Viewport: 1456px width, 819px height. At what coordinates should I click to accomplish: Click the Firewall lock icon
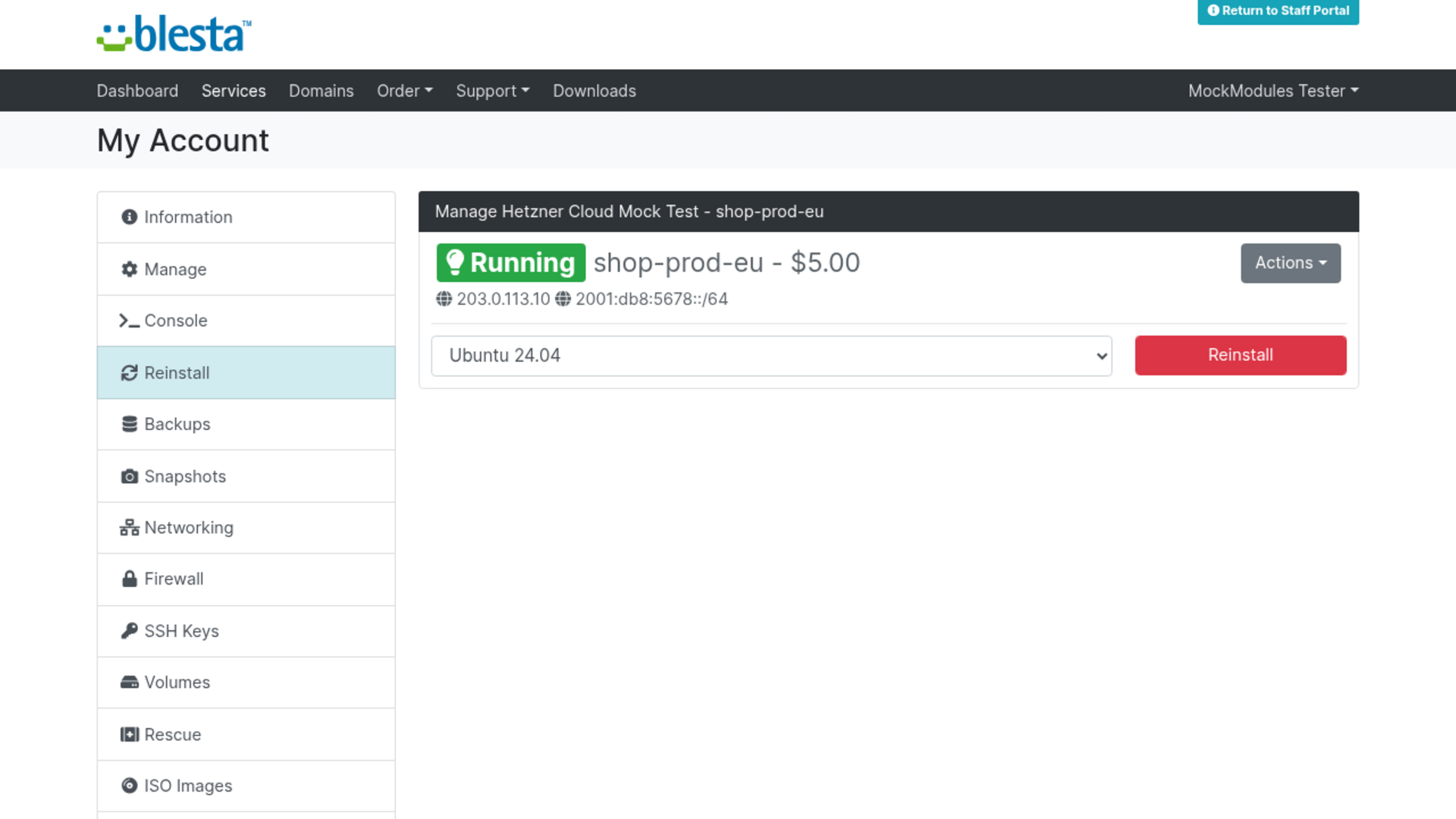130,579
